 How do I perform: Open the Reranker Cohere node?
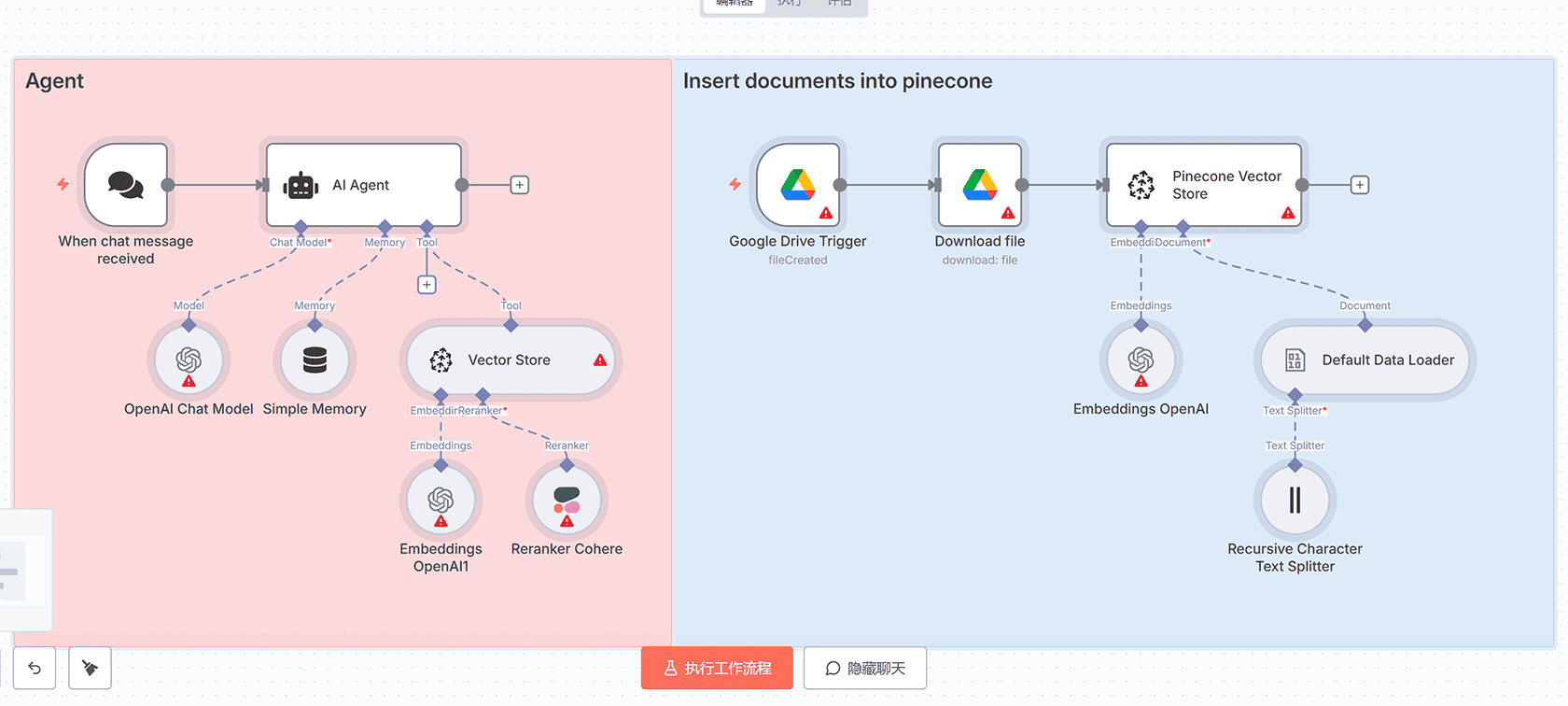(x=567, y=501)
